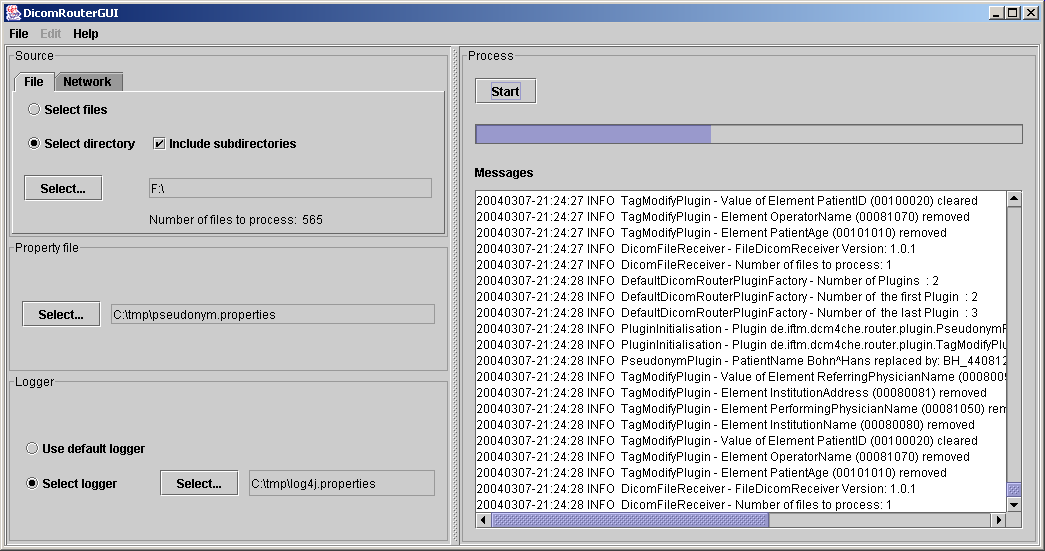
Task: Click the Messages horizontal scroll right arrow
Action: (x=998, y=521)
